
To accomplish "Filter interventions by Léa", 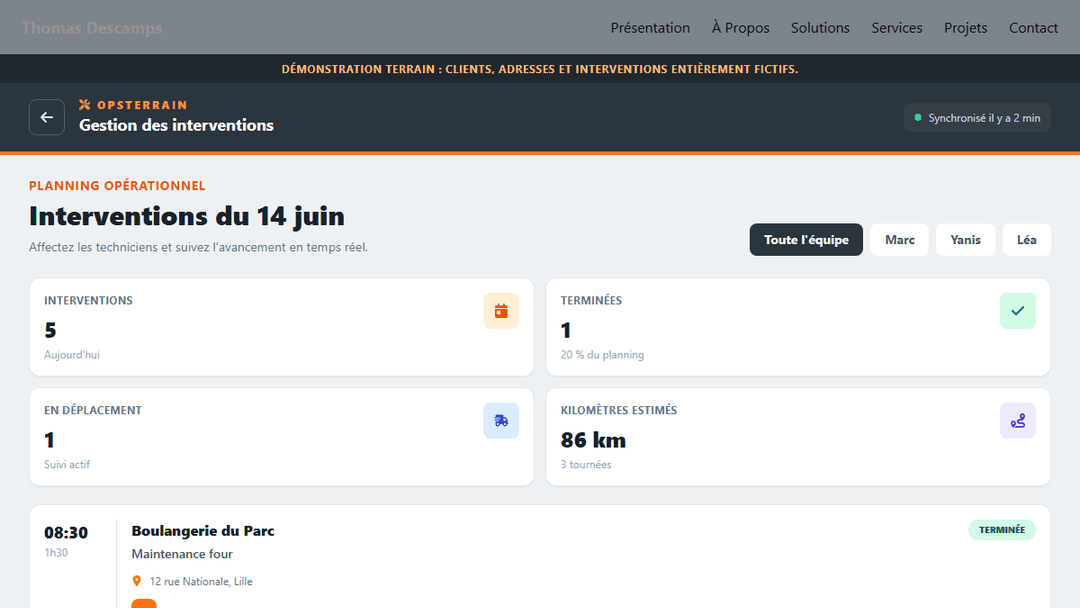I will click(1026, 240).
